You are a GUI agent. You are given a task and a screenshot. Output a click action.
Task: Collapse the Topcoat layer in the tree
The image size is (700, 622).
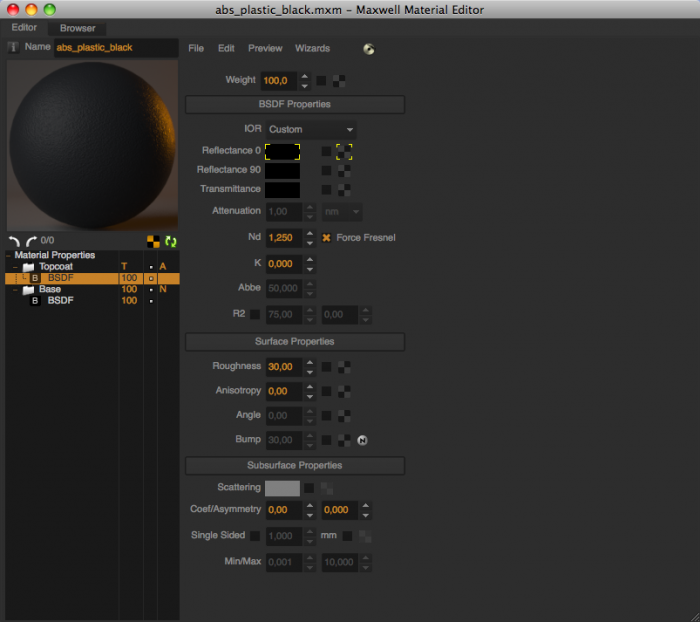coord(15,267)
